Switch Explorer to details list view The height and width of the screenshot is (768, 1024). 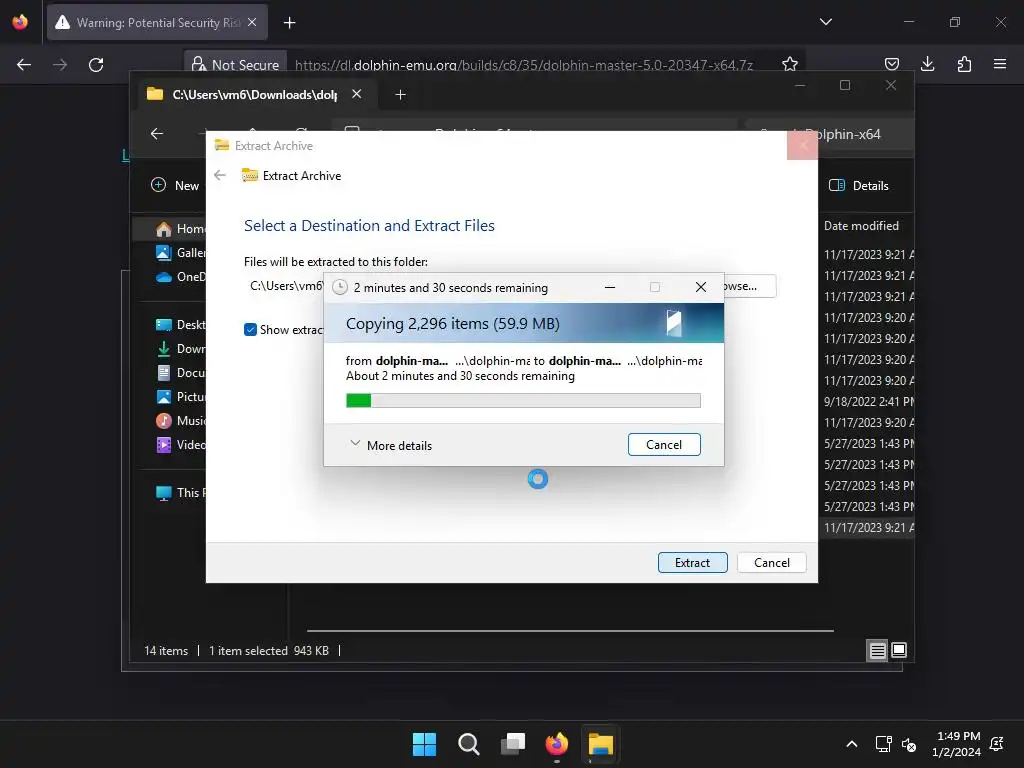pyautogui.click(x=877, y=650)
